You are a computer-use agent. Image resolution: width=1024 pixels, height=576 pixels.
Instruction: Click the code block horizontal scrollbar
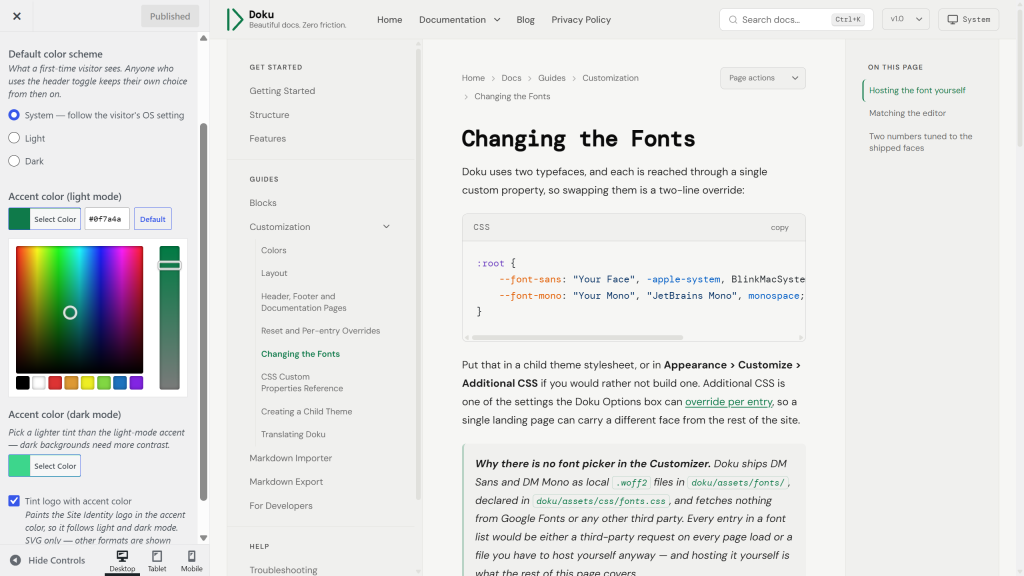point(577,338)
